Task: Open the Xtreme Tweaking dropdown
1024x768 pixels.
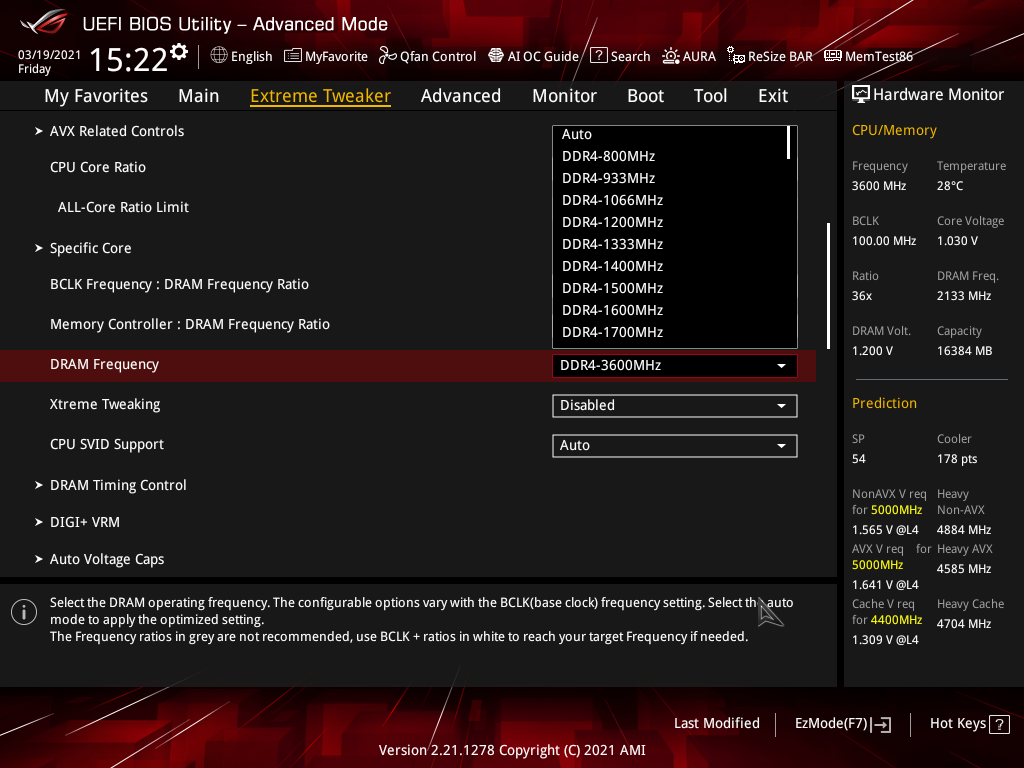Action: [x=675, y=406]
